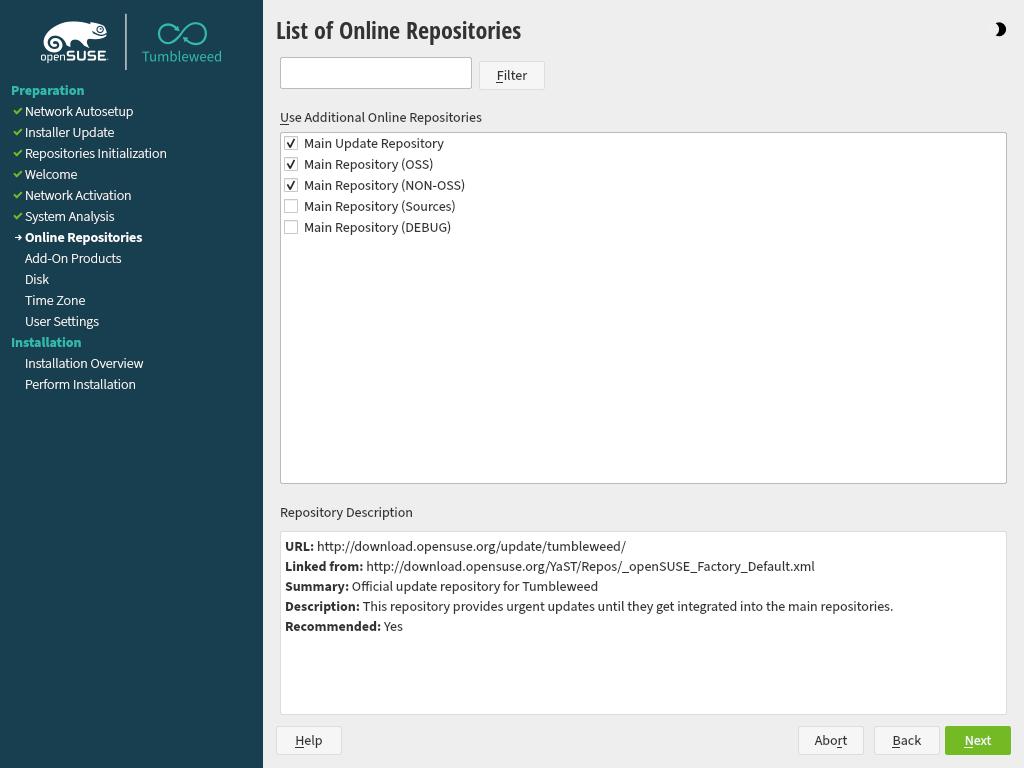Click the 'Recommended: Yes' line
The height and width of the screenshot is (768, 1024).
click(344, 626)
